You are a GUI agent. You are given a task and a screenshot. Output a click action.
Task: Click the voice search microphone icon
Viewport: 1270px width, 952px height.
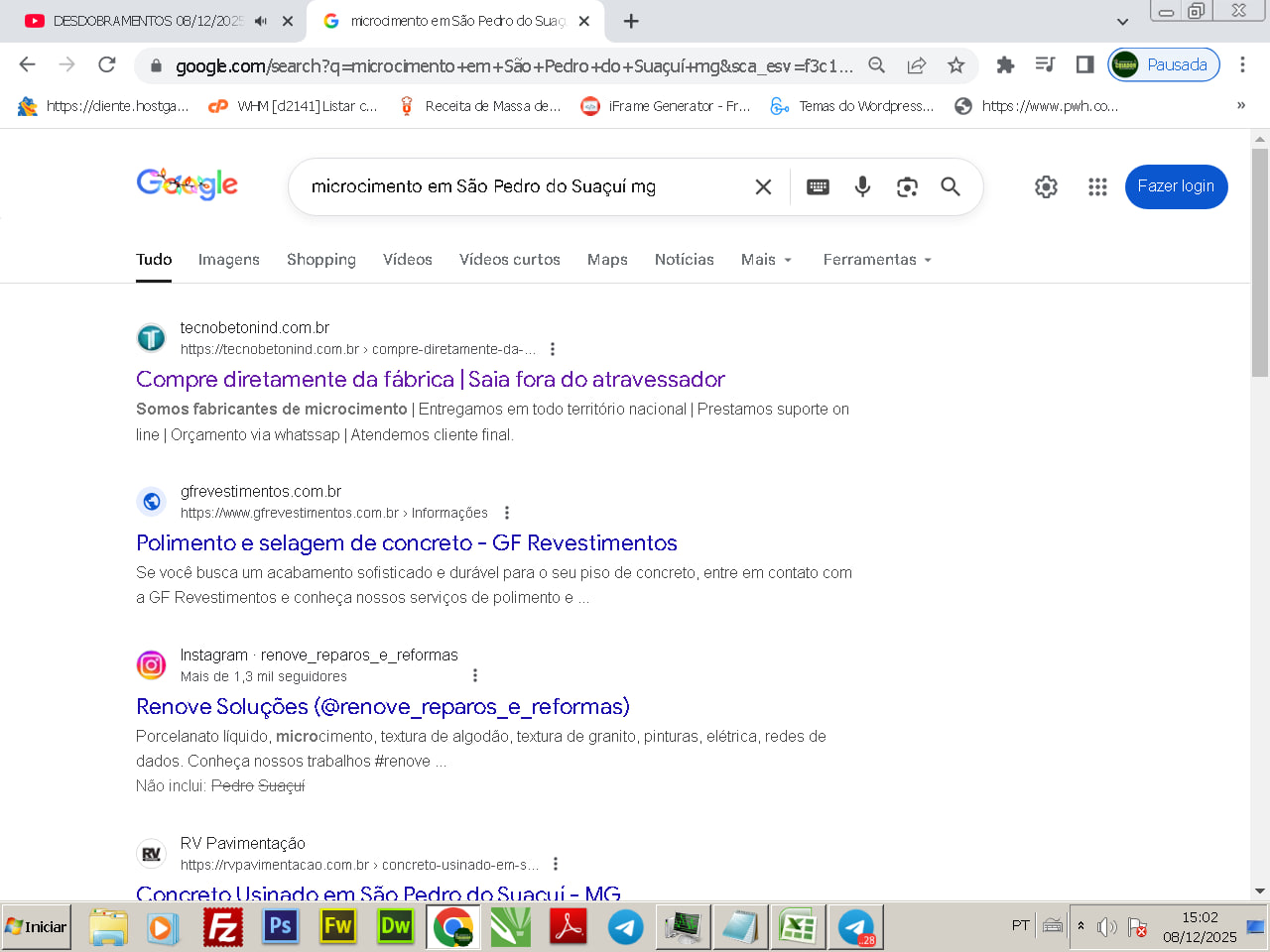pos(862,186)
